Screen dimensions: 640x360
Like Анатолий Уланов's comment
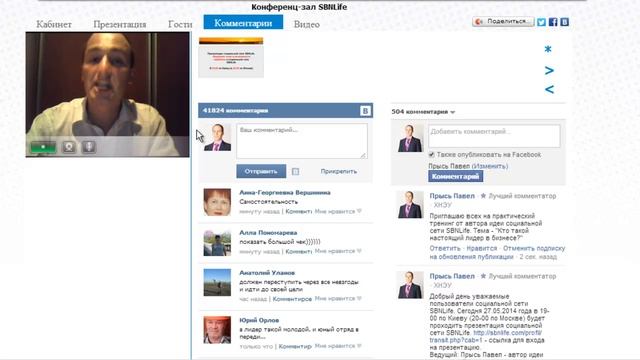click(338, 299)
